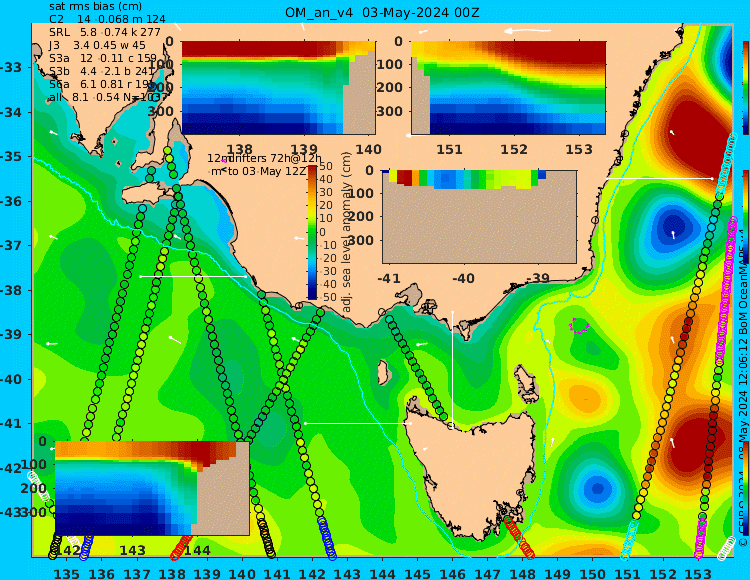Click the 145 label on bottom longitude axis
The width and height of the screenshot is (750, 580).
pyautogui.click(x=417, y=573)
